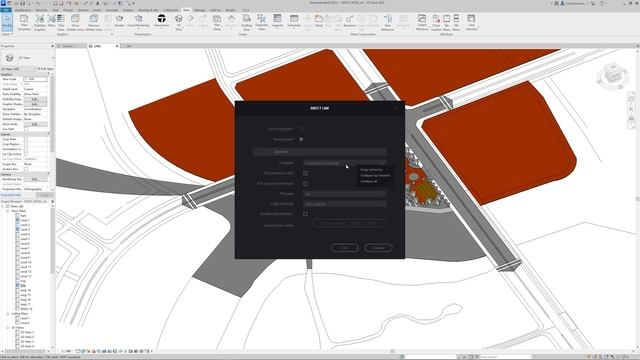The width and height of the screenshot is (640, 360).
Task: Click Show Hidden Lines icon
Action: click(75, 22)
